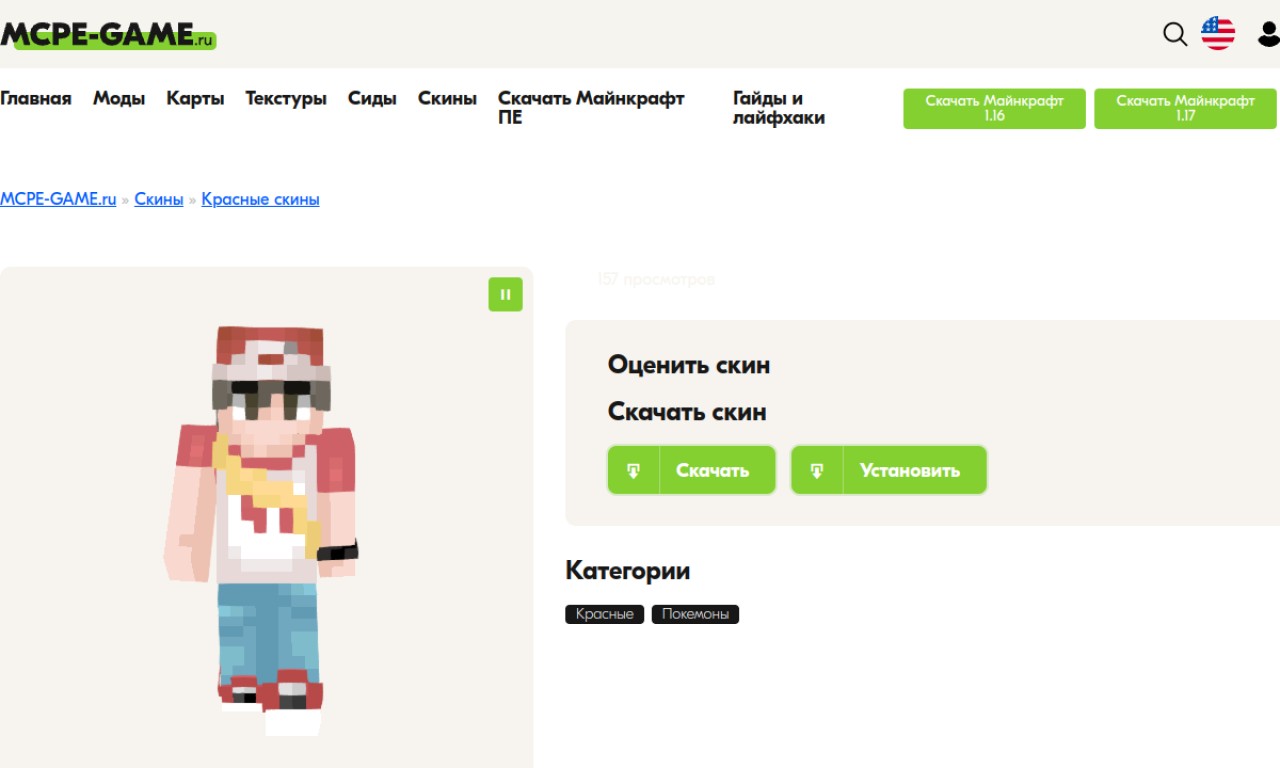Open the Скины menu item
The height and width of the screenshot is (768, 1280).
pyautogui.click(x=447, y=98)
